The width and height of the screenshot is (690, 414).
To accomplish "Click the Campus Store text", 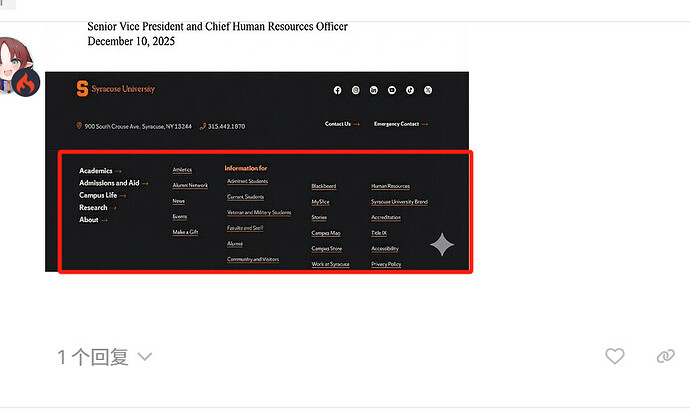I will [x=327, y=249].
